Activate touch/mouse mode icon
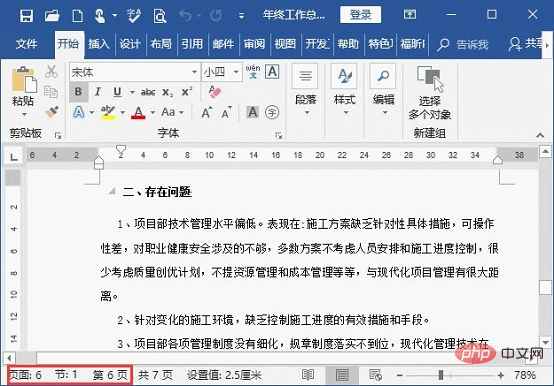The width and height of the screenshot is (554, 386). 100,16
